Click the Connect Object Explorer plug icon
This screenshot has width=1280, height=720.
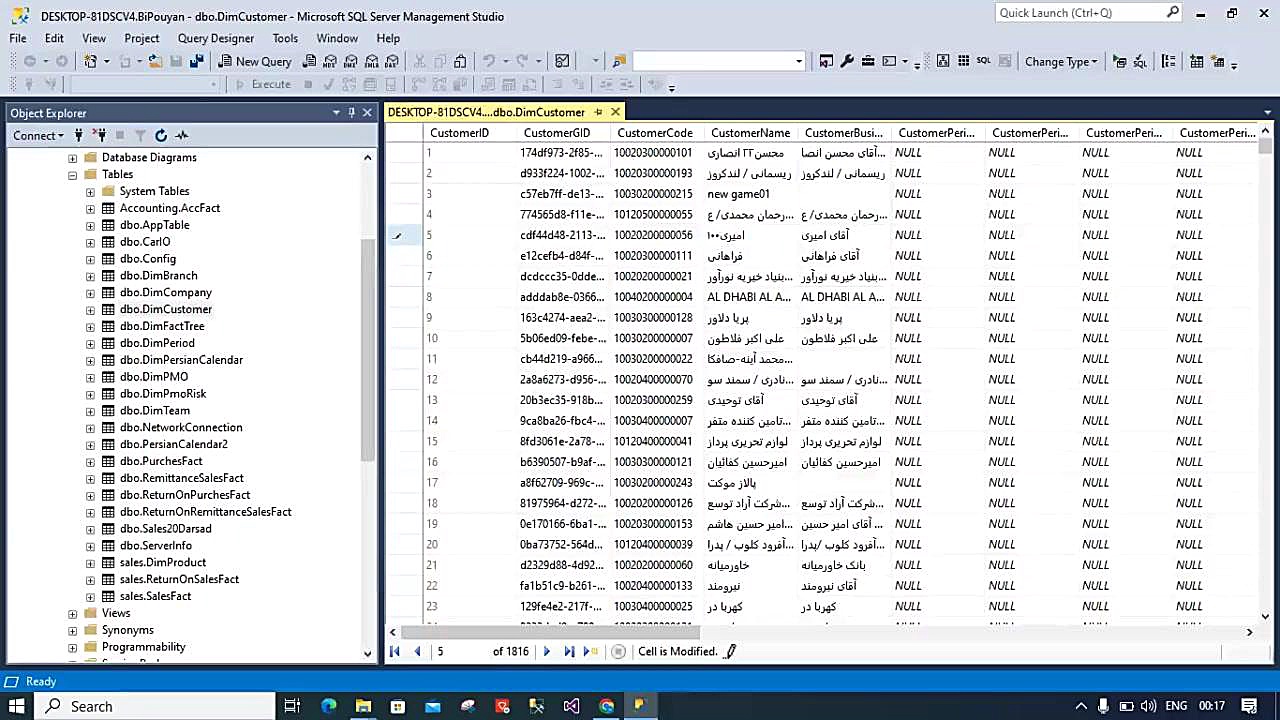click(x=80, y=135)
